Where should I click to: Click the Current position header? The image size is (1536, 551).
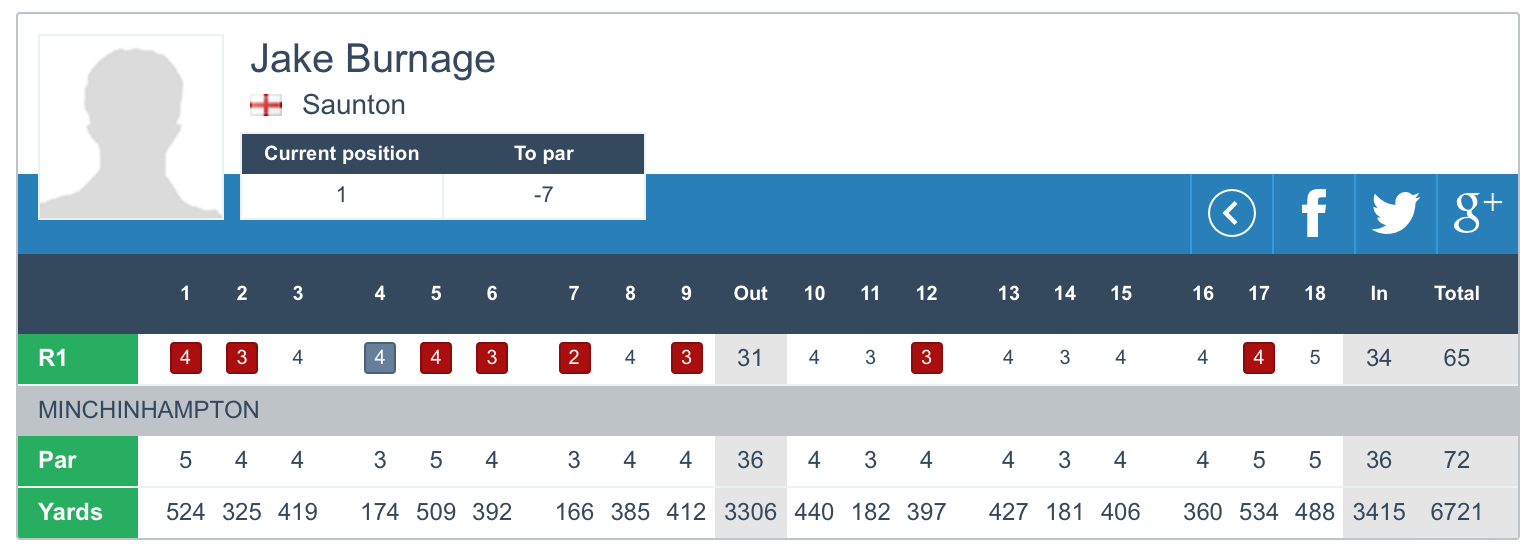click(x=341, y=154)
